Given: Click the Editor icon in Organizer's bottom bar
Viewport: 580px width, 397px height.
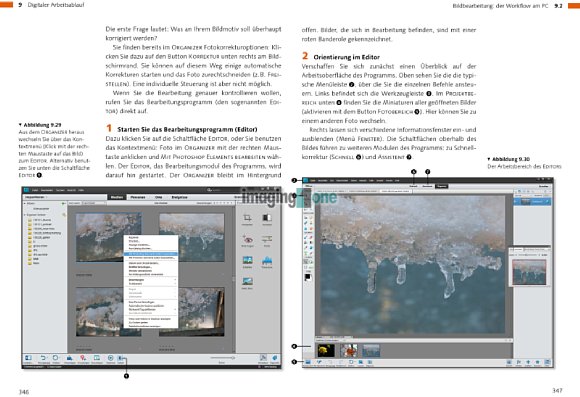Looking at the screenshot, I should [x=120, y=358].
